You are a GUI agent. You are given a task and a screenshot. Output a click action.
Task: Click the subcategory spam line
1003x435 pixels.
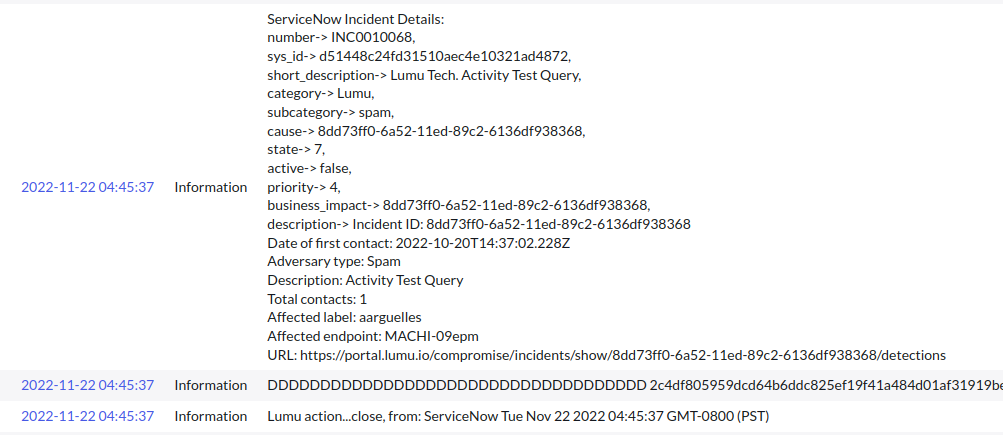coord(330,112)
